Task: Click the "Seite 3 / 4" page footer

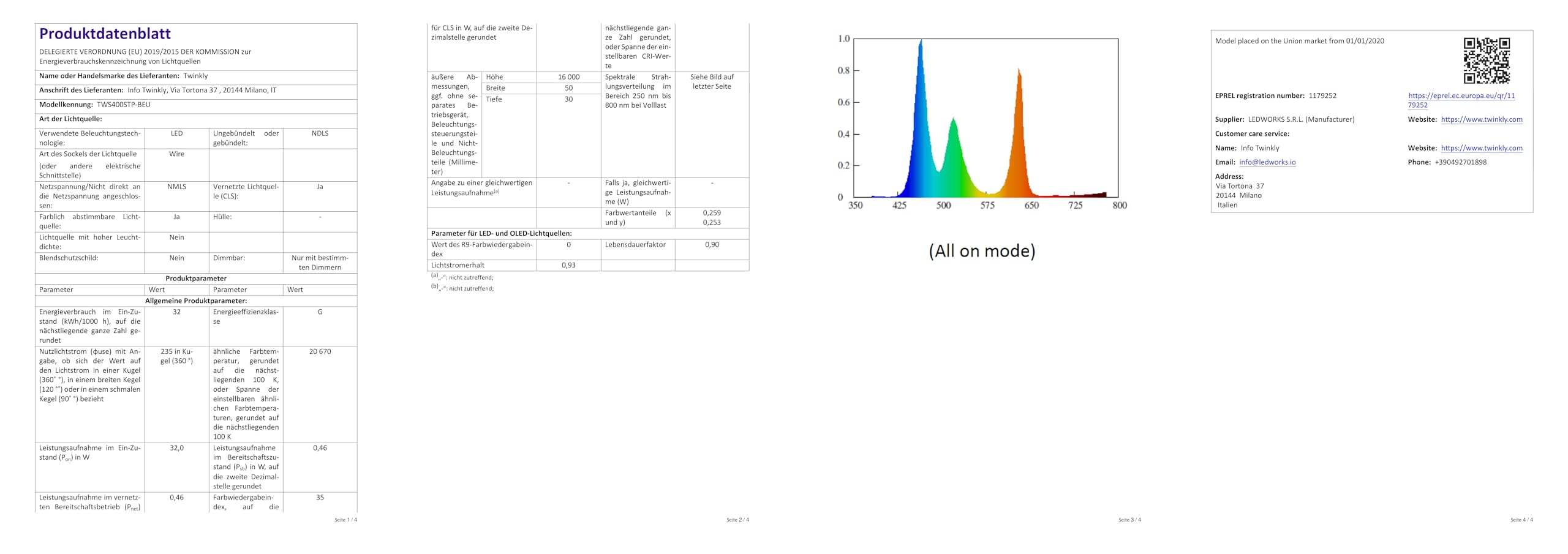Action: coord(1129,520)
